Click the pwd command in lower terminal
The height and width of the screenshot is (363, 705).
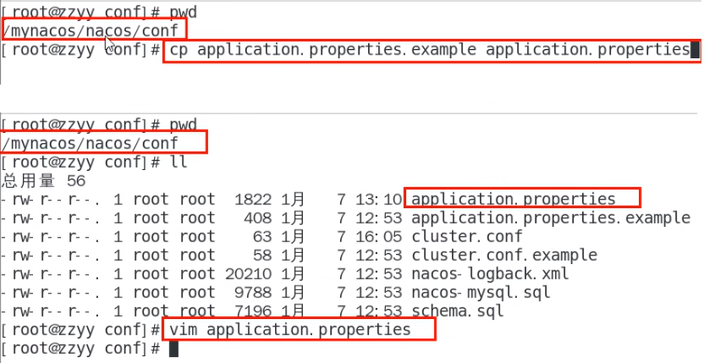[x=183, y=125]
